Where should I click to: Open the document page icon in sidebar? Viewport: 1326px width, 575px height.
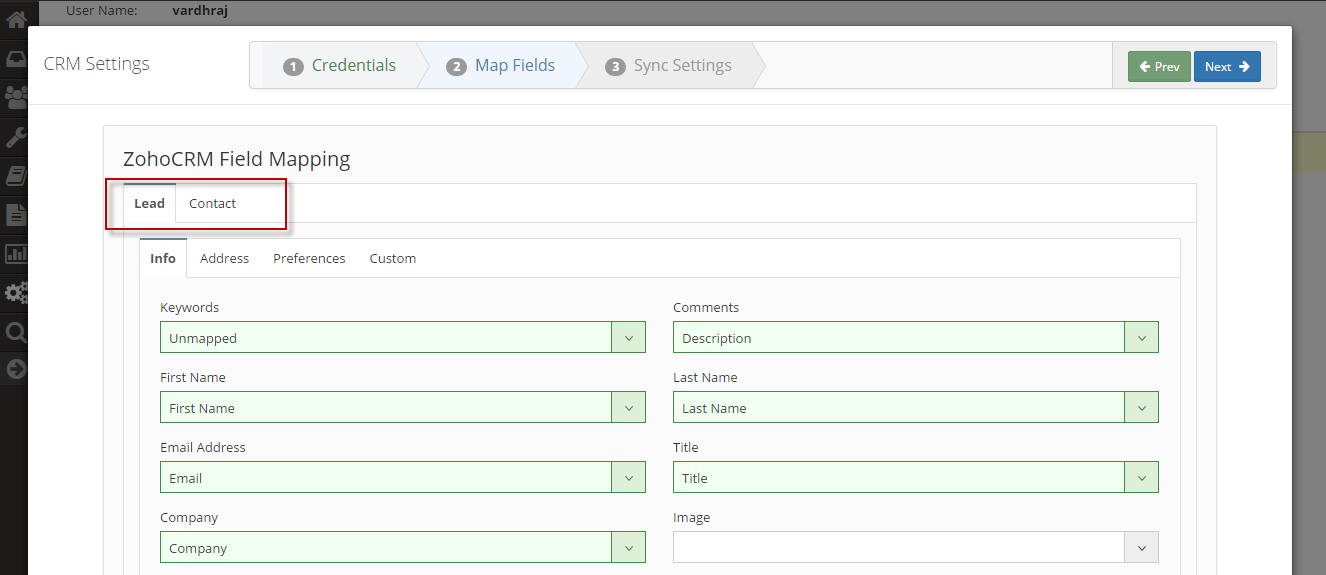pyautogui.click(x=16, y=214)
